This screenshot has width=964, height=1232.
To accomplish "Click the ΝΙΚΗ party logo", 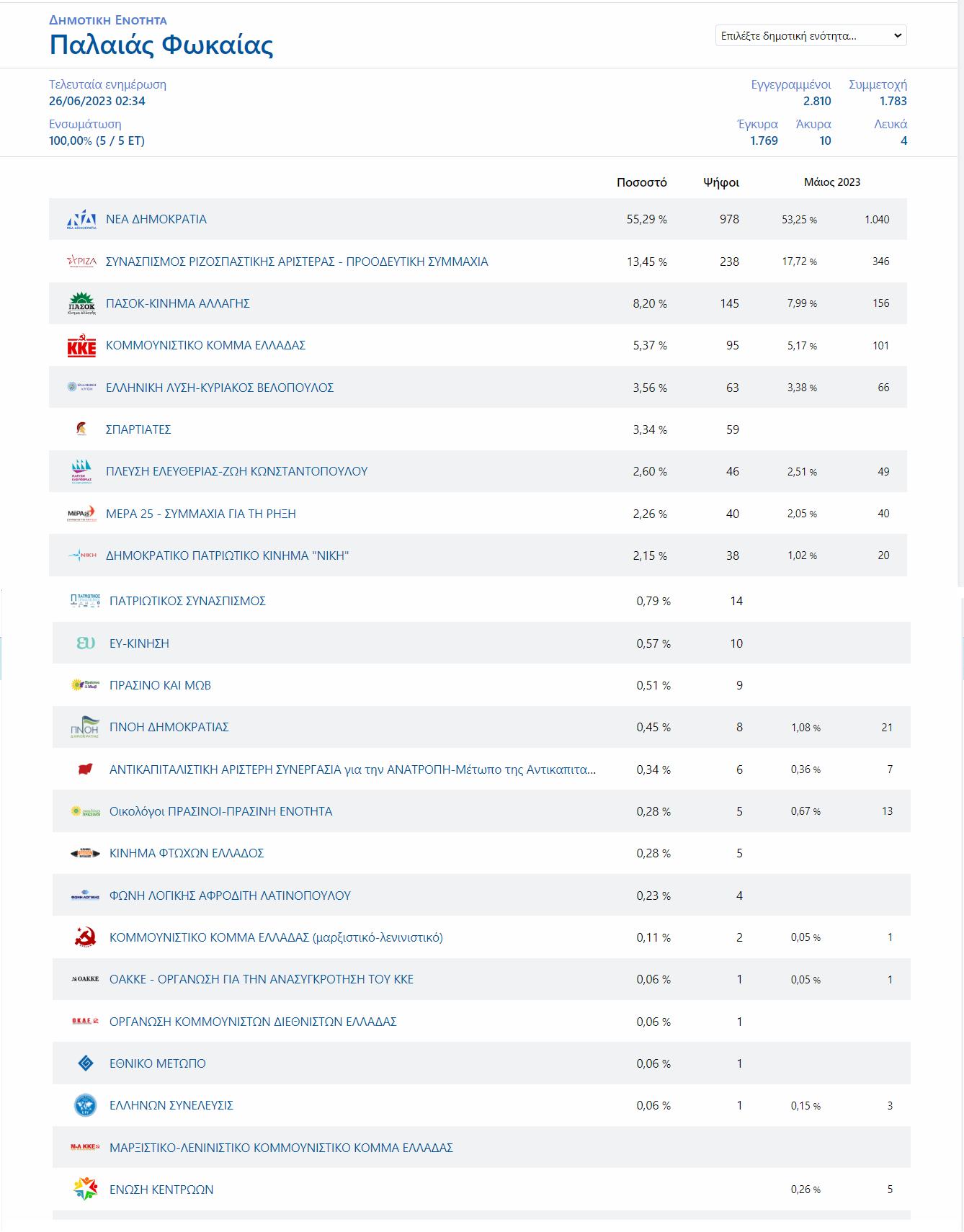I will pos(81,555).
